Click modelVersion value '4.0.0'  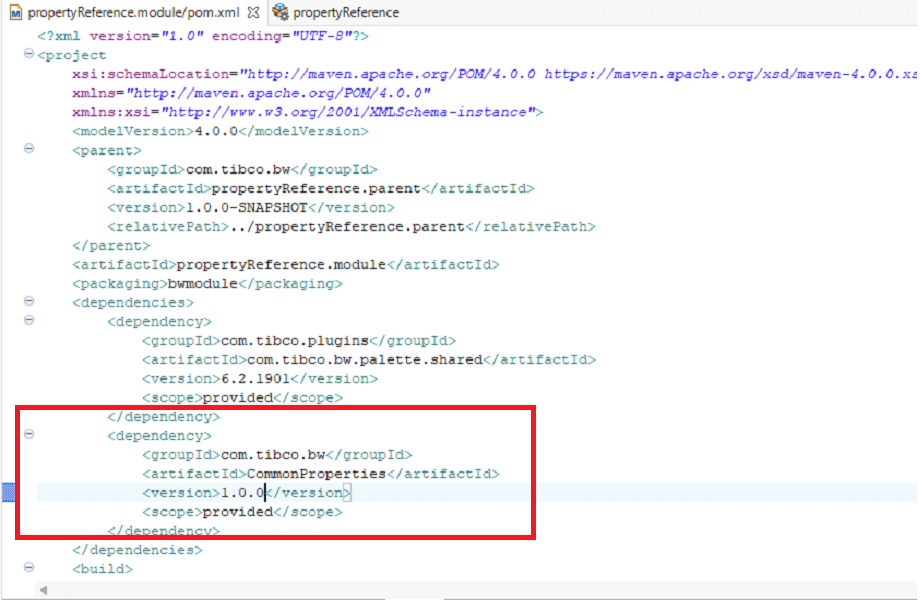coord(216,131)
